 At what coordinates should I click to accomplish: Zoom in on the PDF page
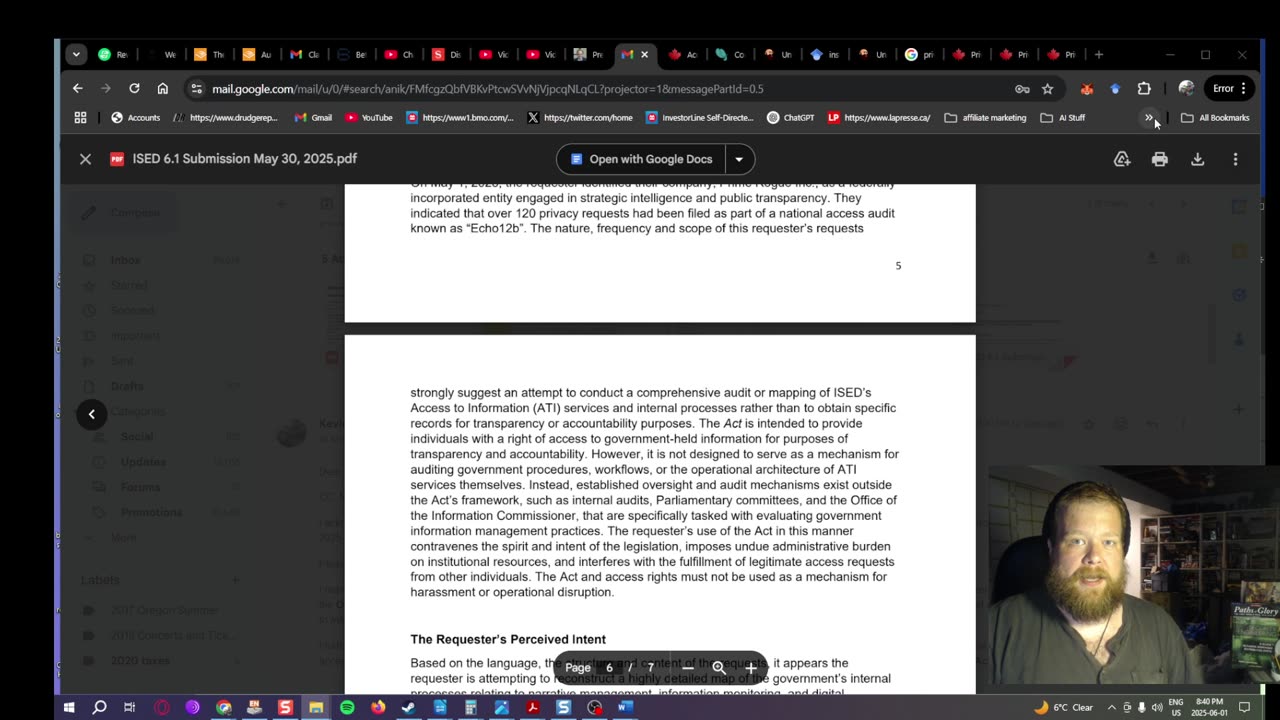(x=750, y=668)
